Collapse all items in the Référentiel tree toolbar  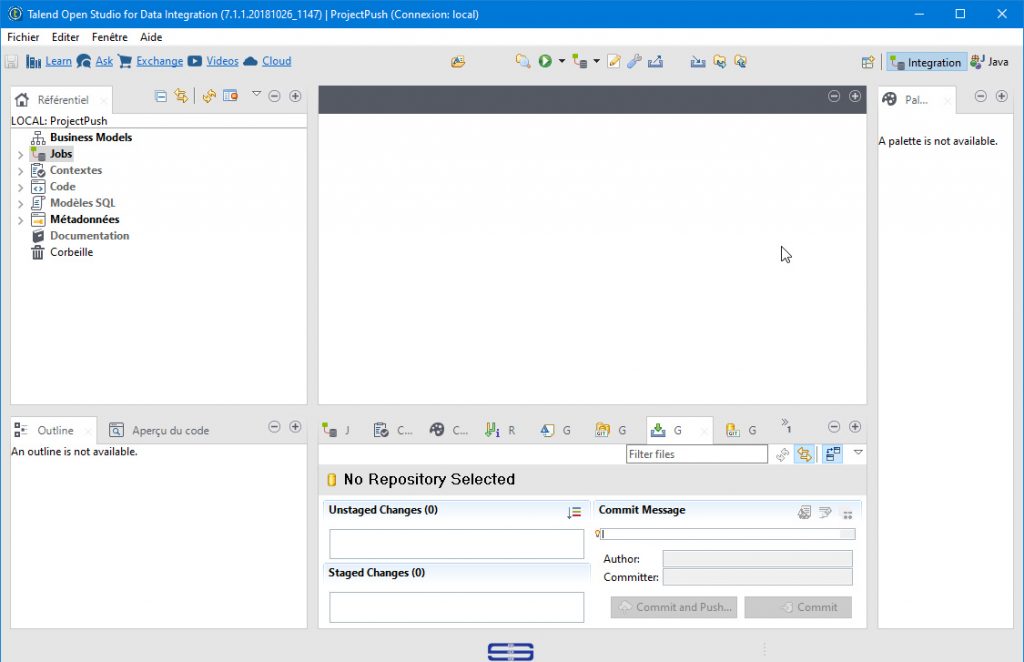pyautogui.click(x=161, y=96)
